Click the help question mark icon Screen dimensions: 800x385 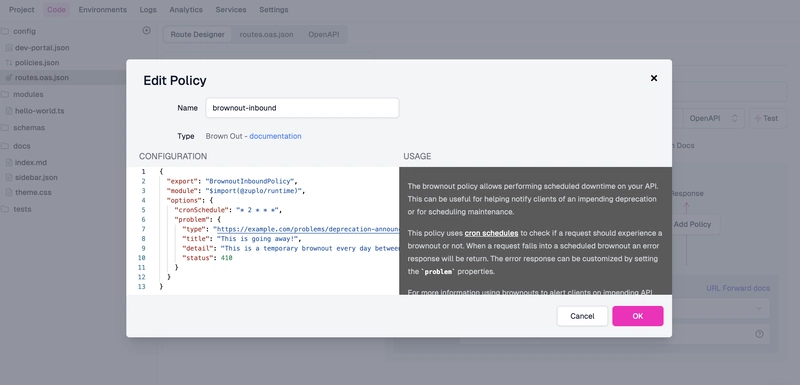(x=759, y=334)
